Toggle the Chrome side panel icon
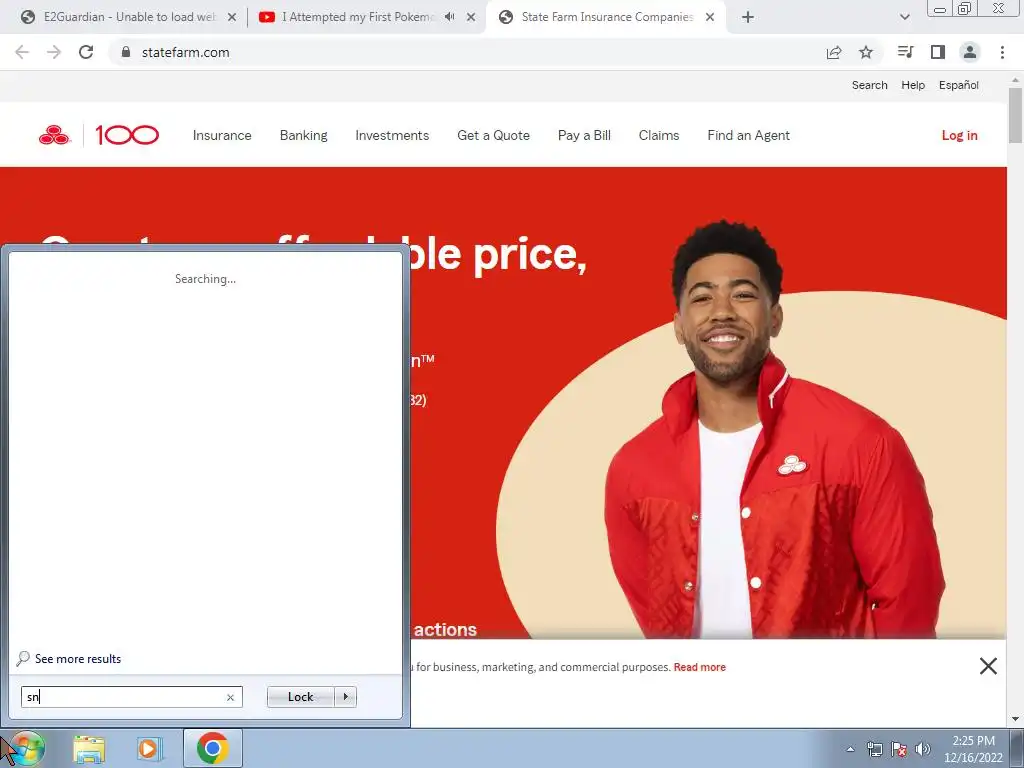 938,52
